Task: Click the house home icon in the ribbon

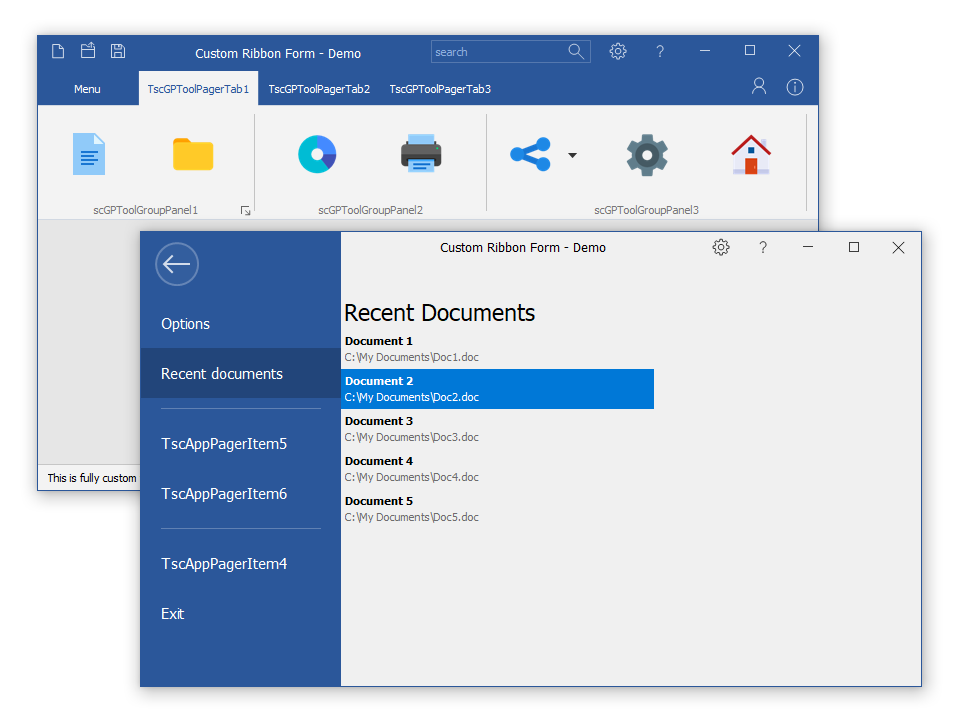Action: click(751, 154)
